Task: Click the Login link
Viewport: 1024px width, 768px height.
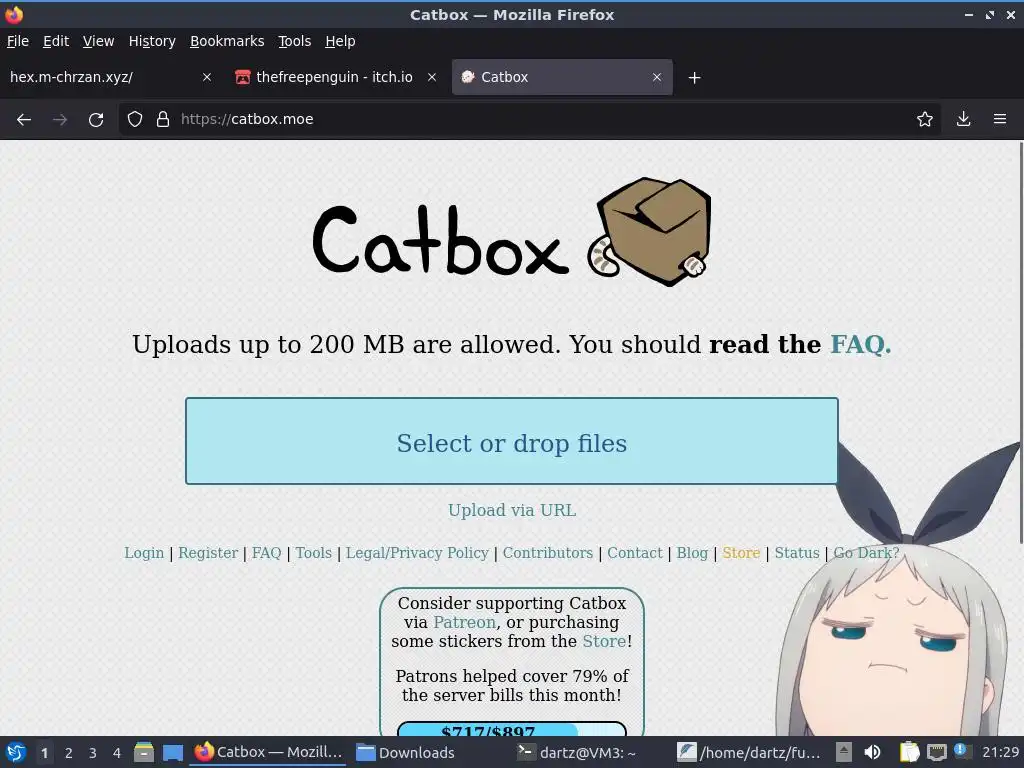Action: tap(144, 553)
